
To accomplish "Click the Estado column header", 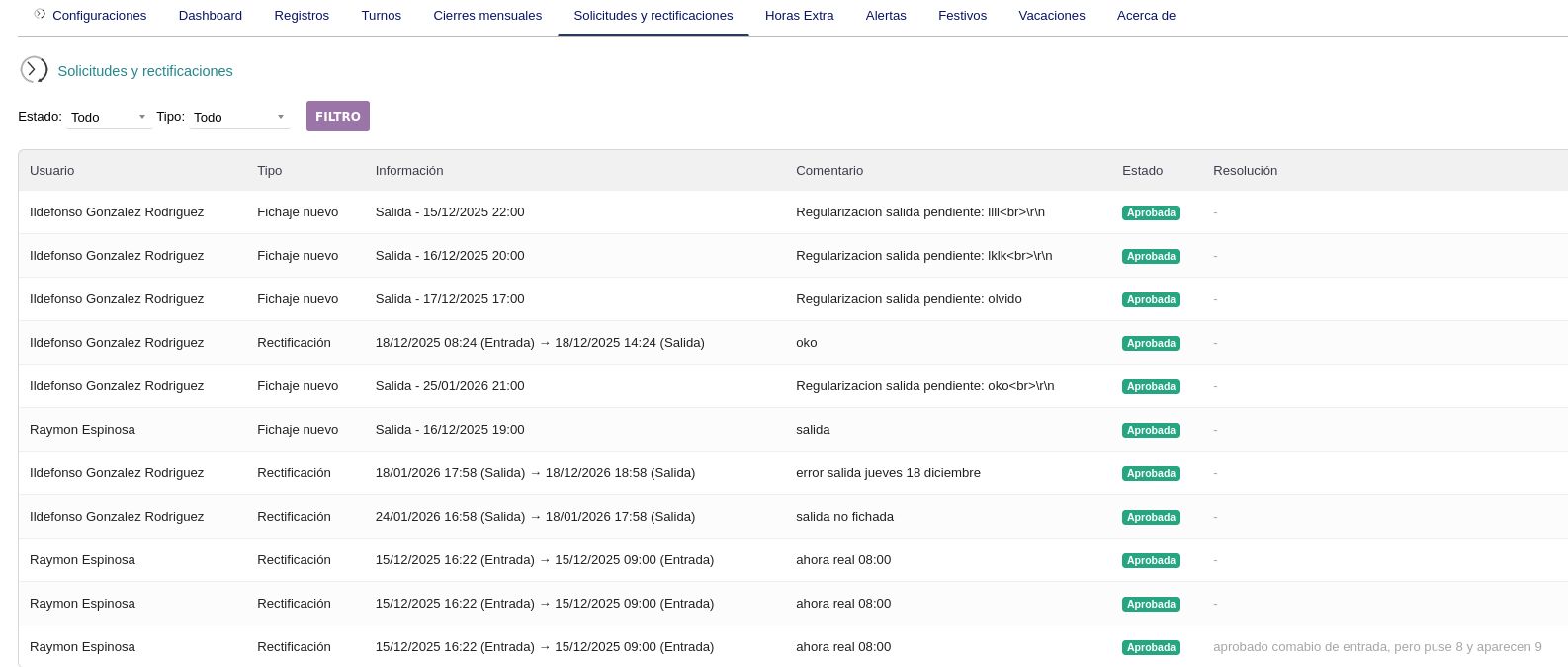I will (1142, 171).
